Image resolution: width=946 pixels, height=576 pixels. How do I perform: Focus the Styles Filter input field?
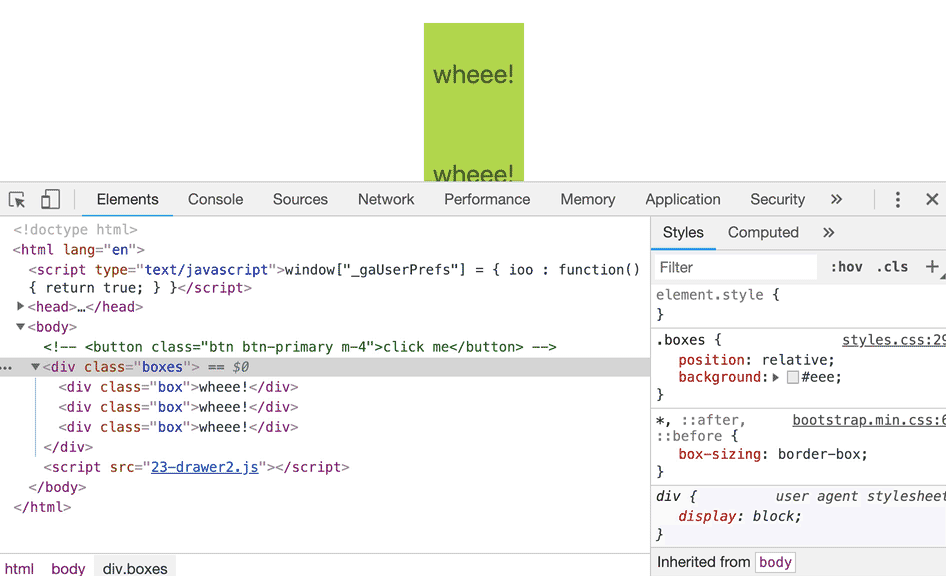[x=736, y=267]
